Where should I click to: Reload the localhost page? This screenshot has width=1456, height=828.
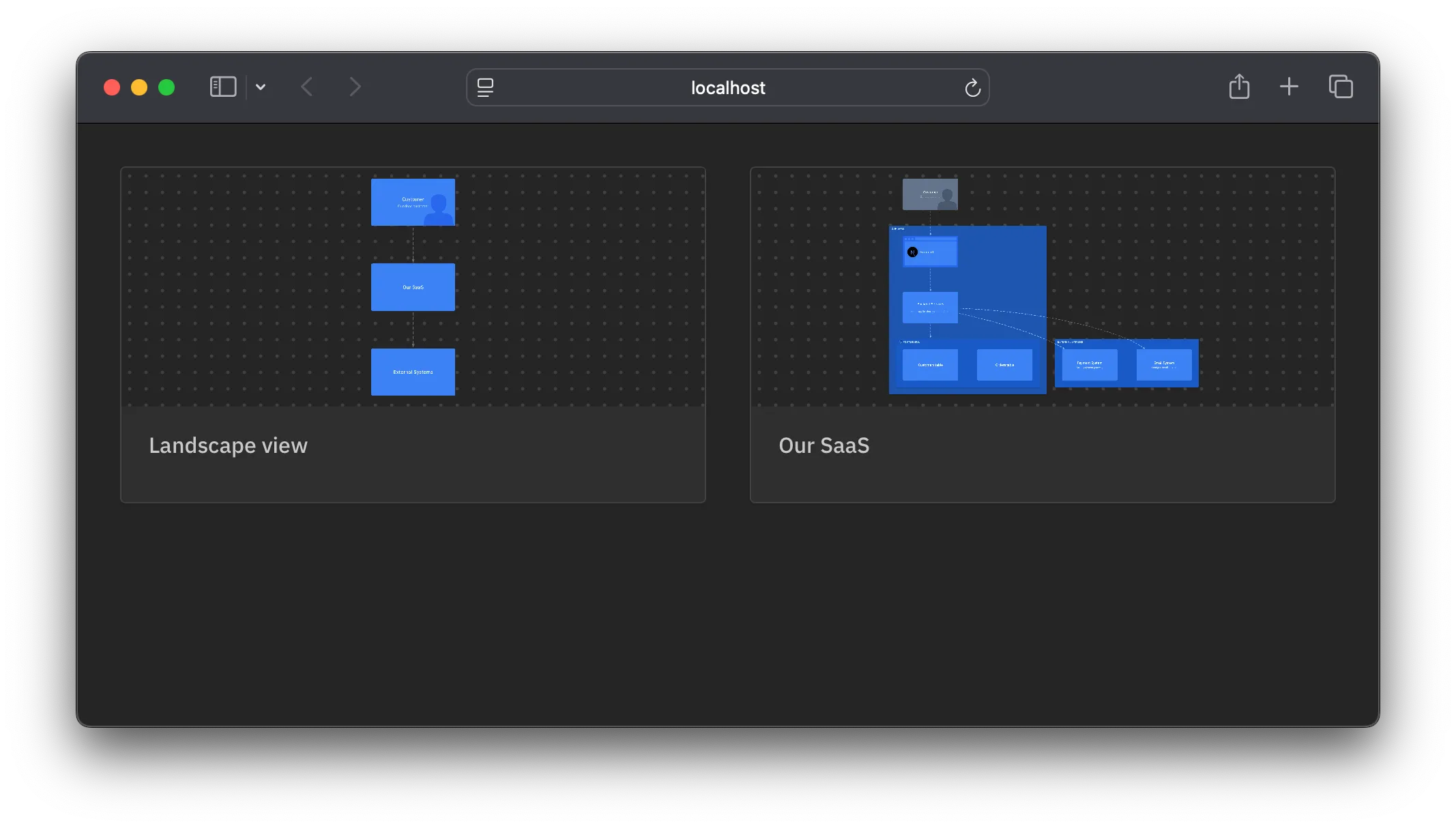click(972, 88)
